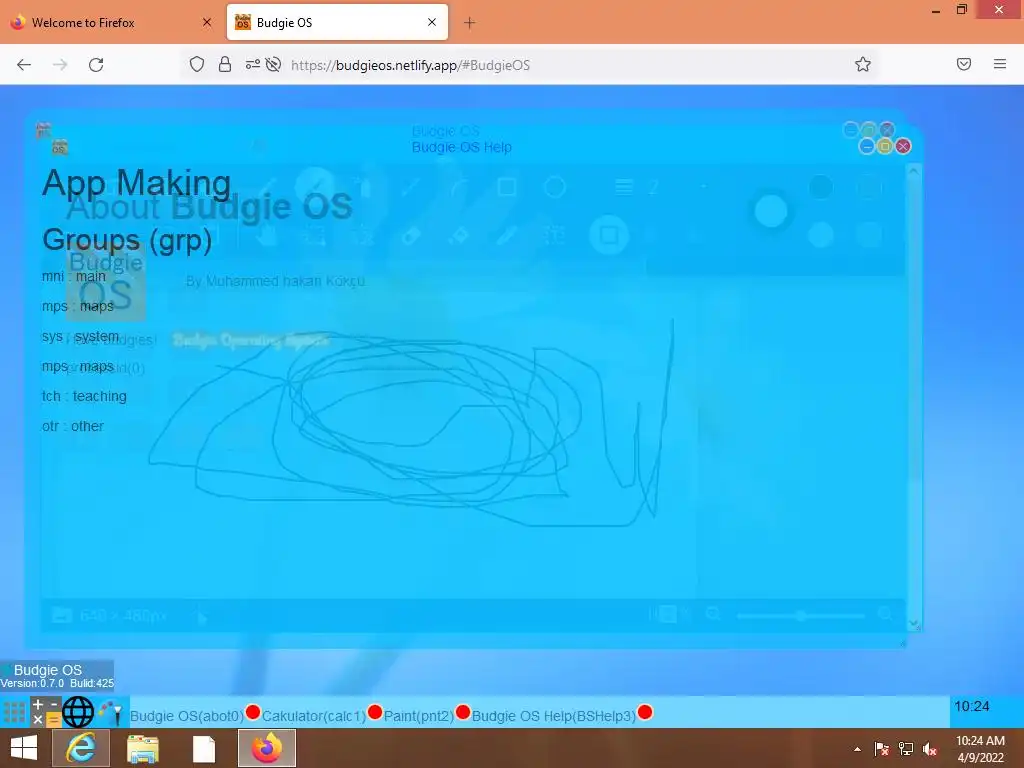Adjust the Paint window zoom slider
This screenshot has height=768, width=1024.
click(801, 615)
